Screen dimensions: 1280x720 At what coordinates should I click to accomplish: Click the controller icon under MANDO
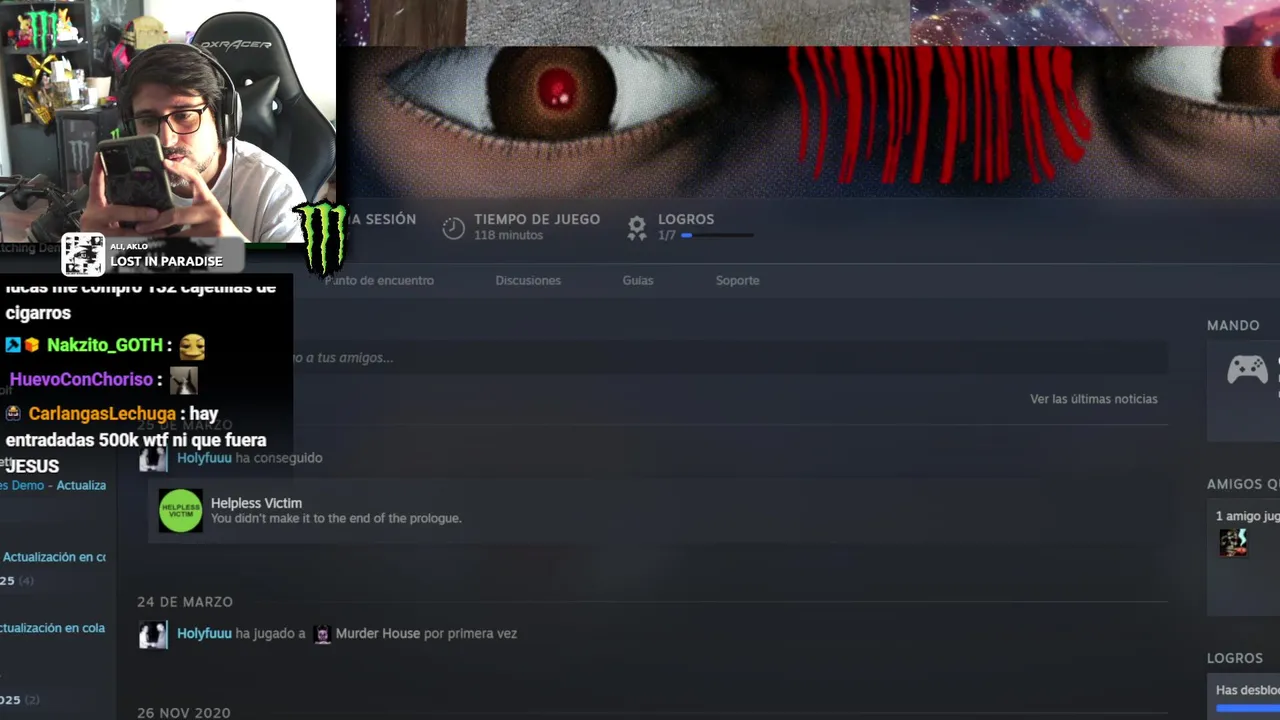[x=1247, y=370]
